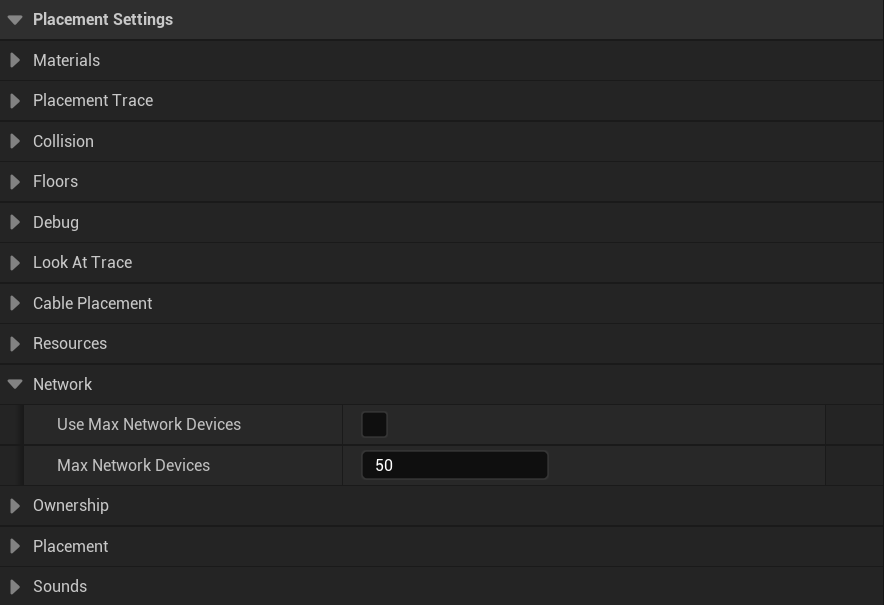
Task: Expand the Debug category arrow
Action: tap(15, 222)
